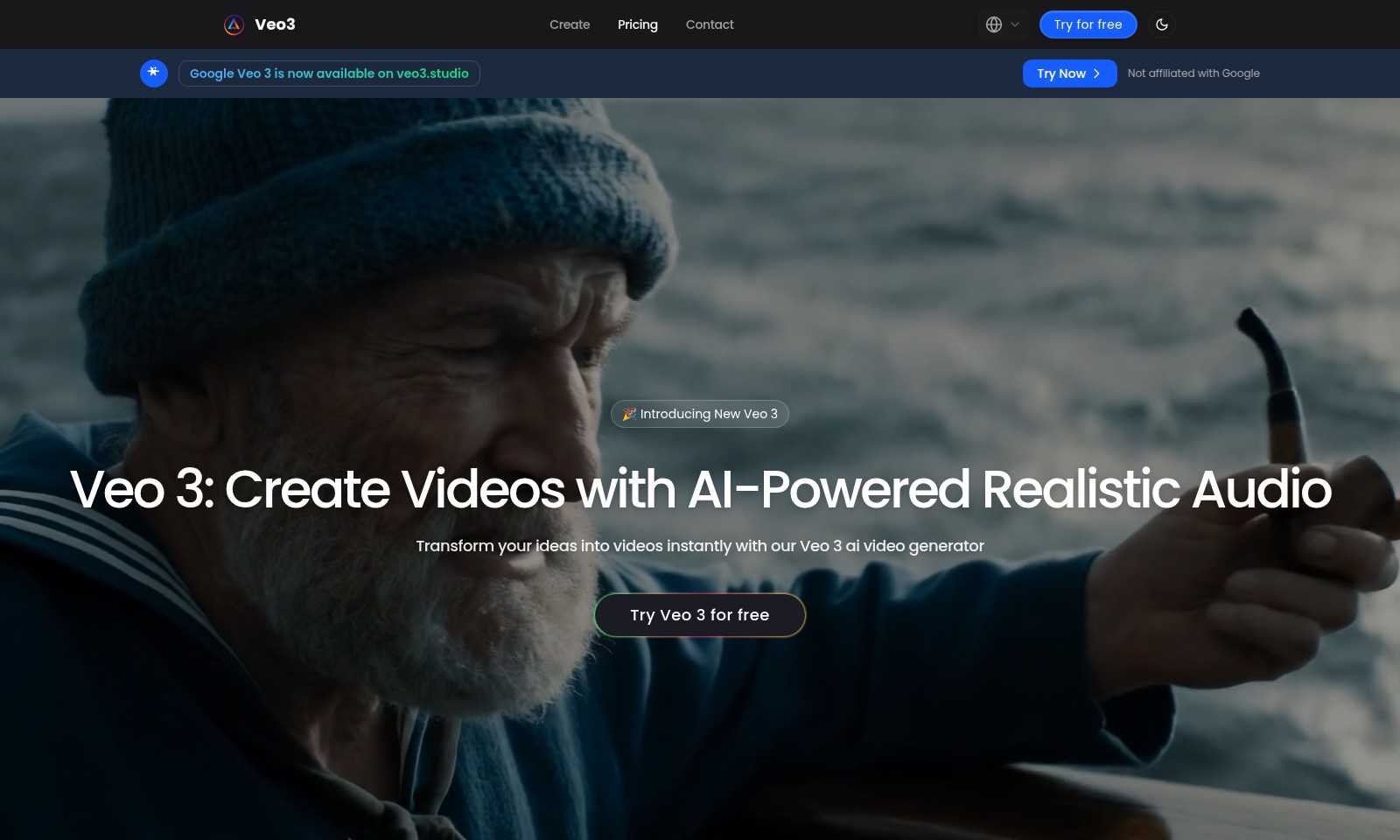Click the hero headline about Realistic Audio

[701, 488]
